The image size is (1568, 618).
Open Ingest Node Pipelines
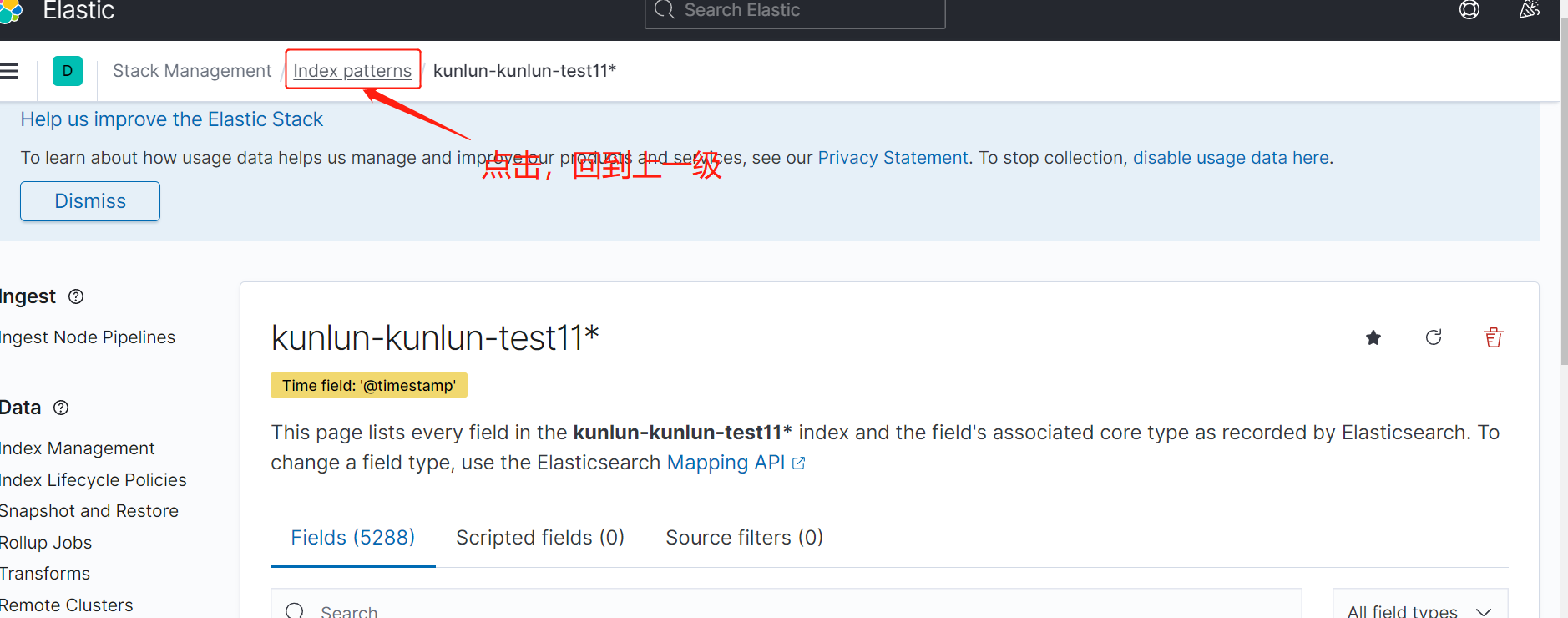click(x=88, y=337)
